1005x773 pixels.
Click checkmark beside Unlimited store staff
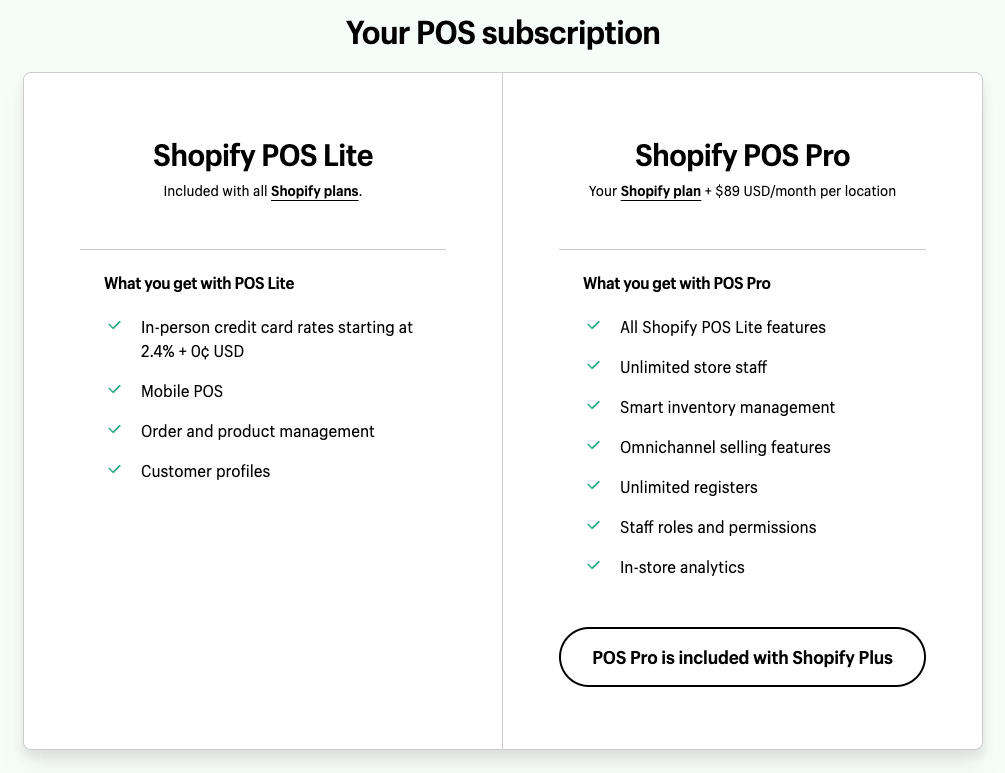(x=594, y=365)
